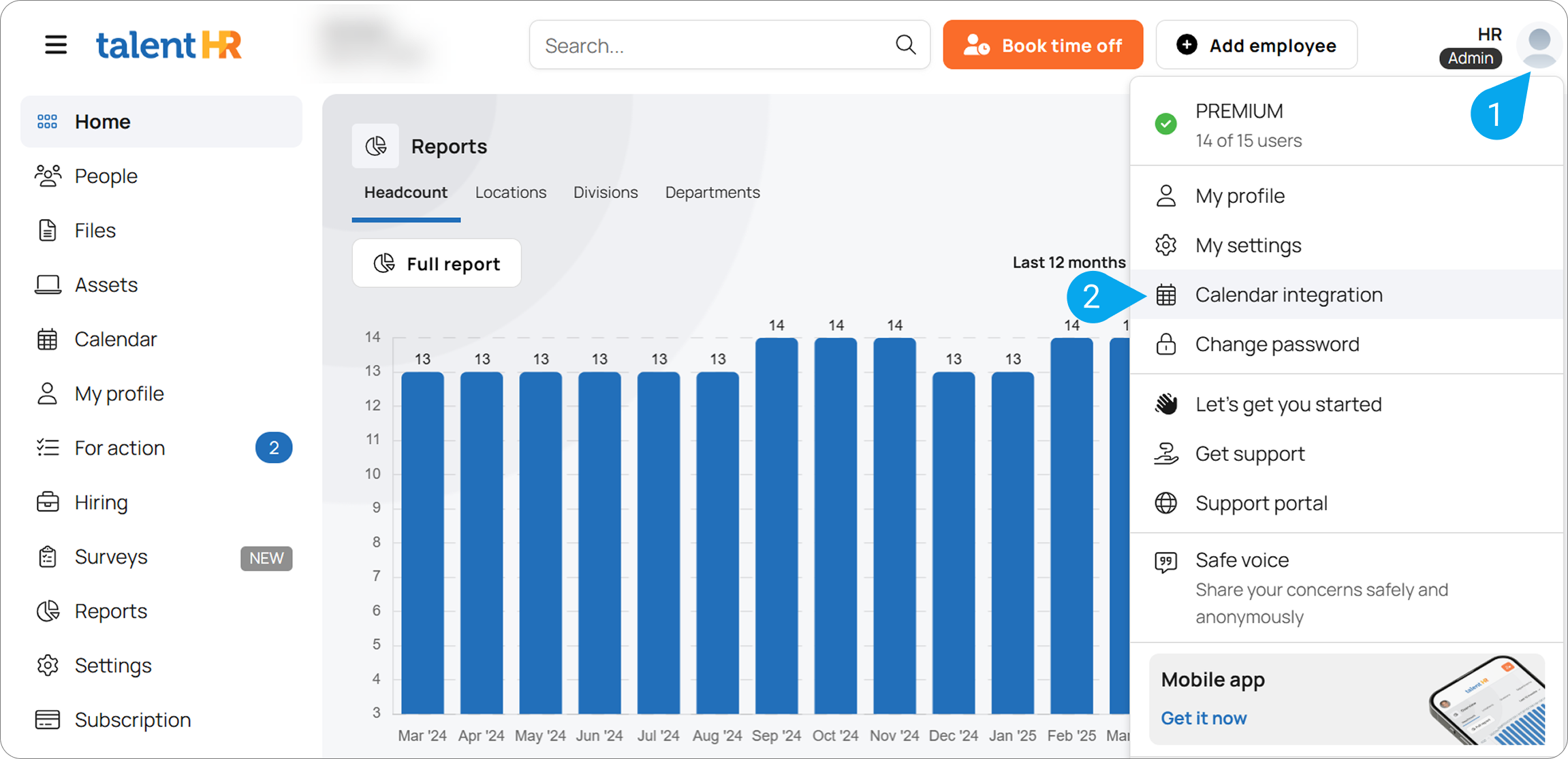Click the PREMIUM plan label
This screenshot has width=1568, height=759.
[x=1239, y=111]
